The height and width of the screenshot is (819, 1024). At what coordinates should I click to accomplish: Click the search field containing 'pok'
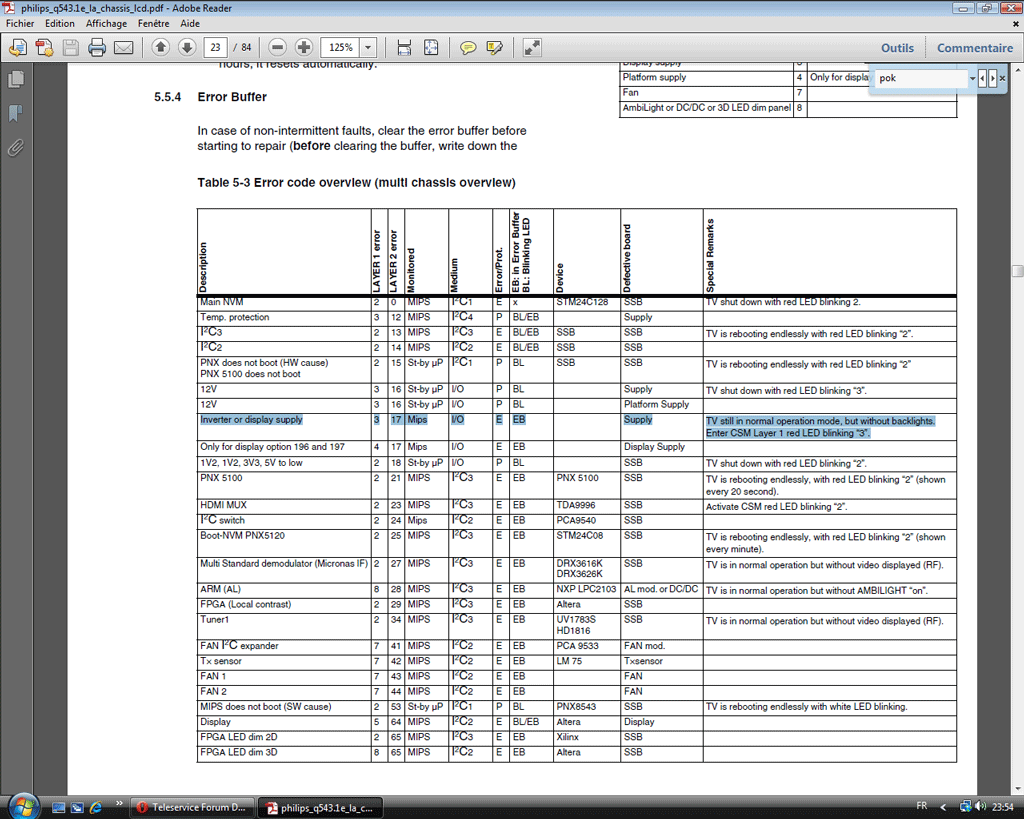pyautogui.click(x=921, y=78)
